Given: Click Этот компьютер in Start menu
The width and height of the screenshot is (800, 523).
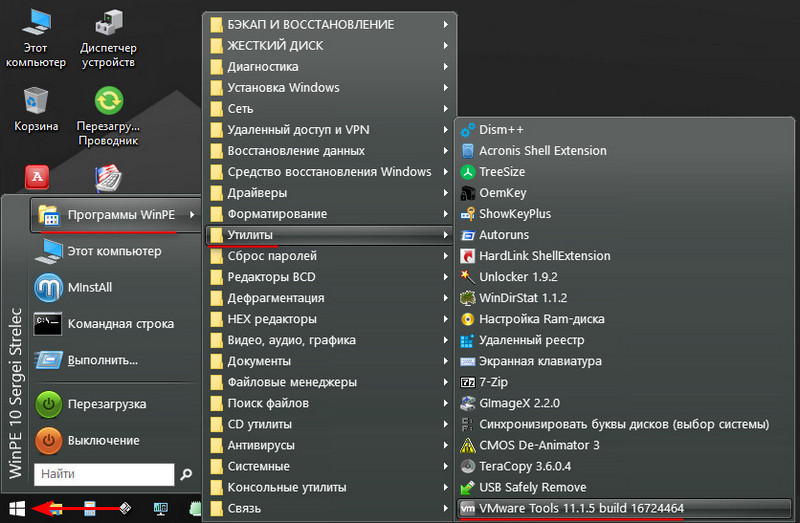Looking at the screenshot, I should click(116, 251).
